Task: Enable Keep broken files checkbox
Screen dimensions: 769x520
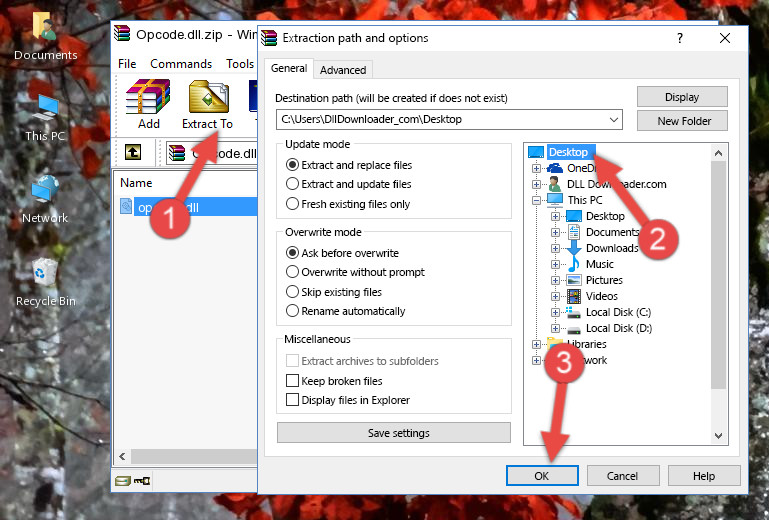Action: click(x=292, y=381)
